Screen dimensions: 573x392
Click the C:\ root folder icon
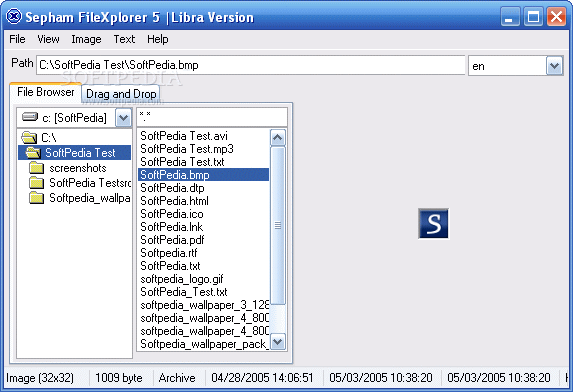click(29, 138)
